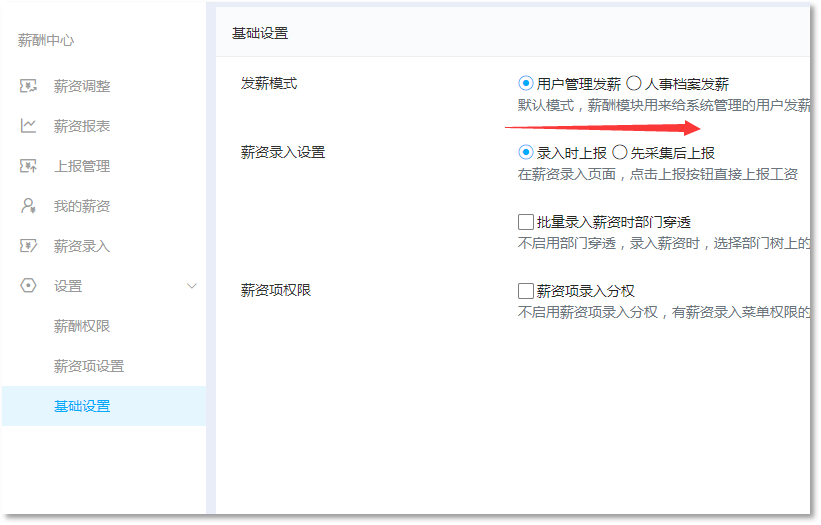The width and height of the screenshot is (821, 525).
Task: Click the 基础设置 panel header
Action: [260, 33]
